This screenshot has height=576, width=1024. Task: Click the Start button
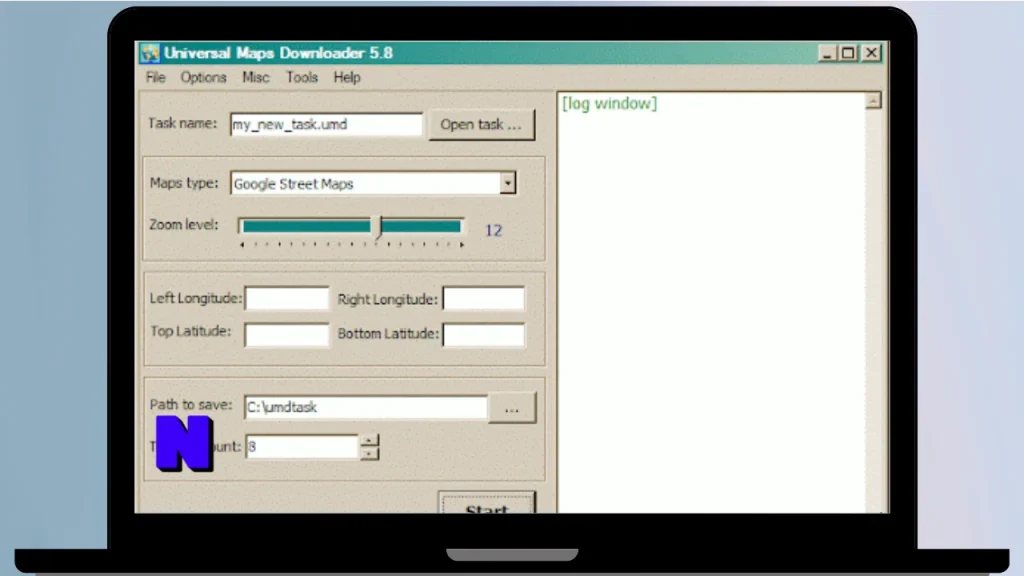click(x=487, y=503)
